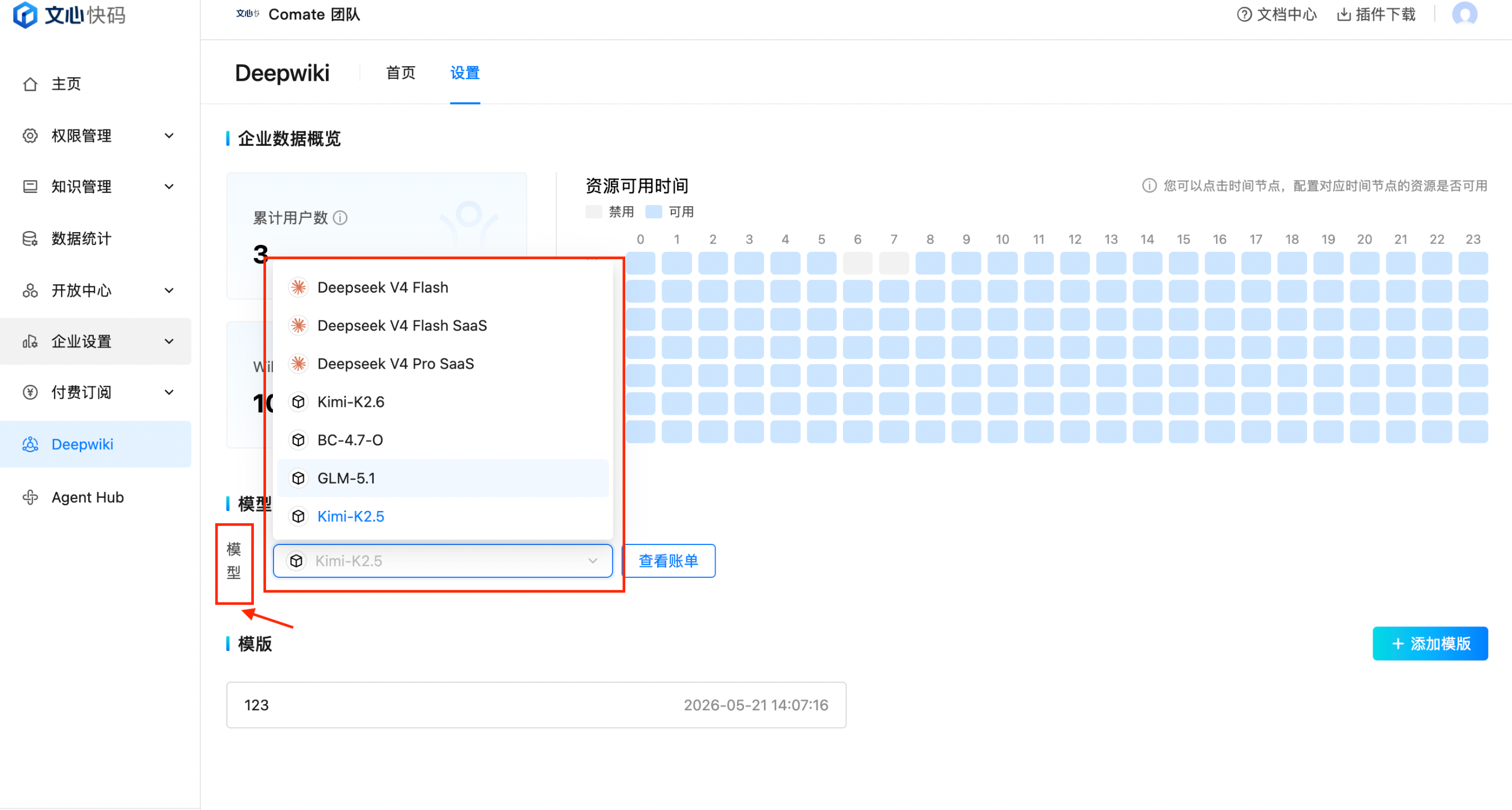This screenshot has height=810, width=1512.
Task: Click the 付费订阅 yen icon
Action: tap(30, 392)
